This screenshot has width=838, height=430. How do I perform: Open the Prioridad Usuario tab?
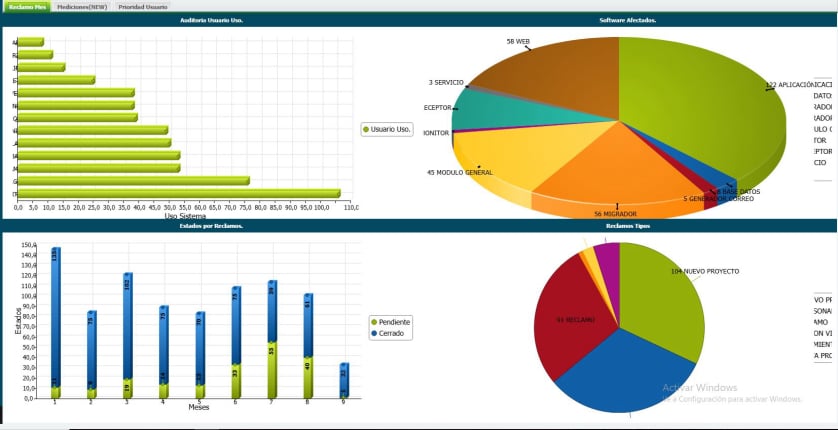point(143,6)
